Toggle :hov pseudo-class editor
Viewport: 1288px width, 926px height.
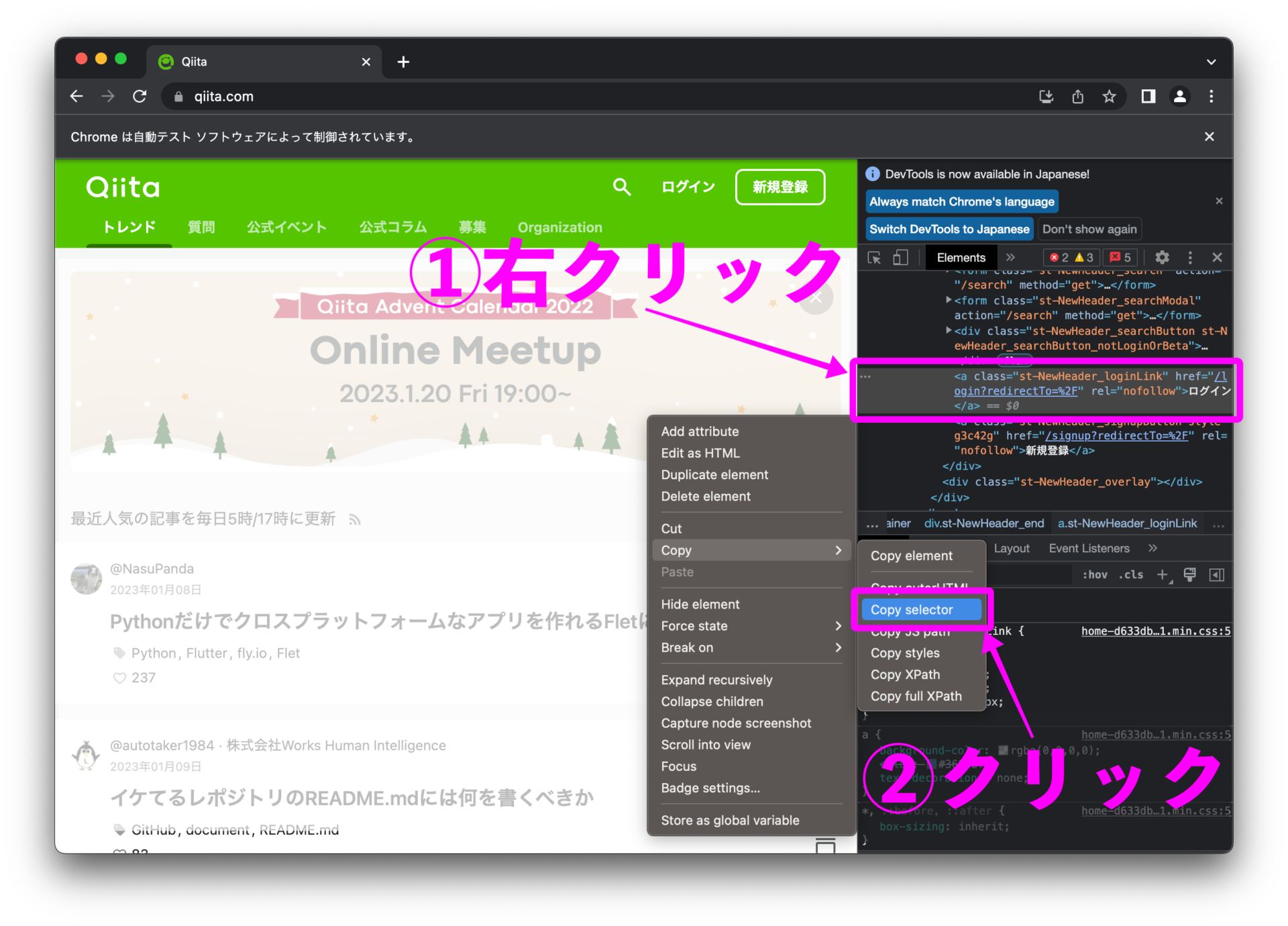pyautogui.click(x=1095, y=574)
